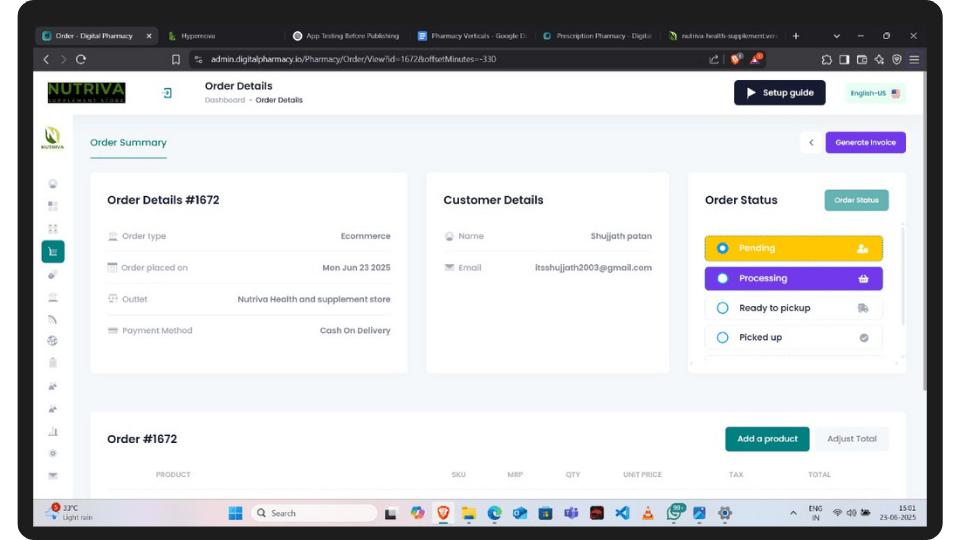Close the Order - Digital Pharmacy tab
This screenshot has height=540, width=960.
click(x=149, y=36)
